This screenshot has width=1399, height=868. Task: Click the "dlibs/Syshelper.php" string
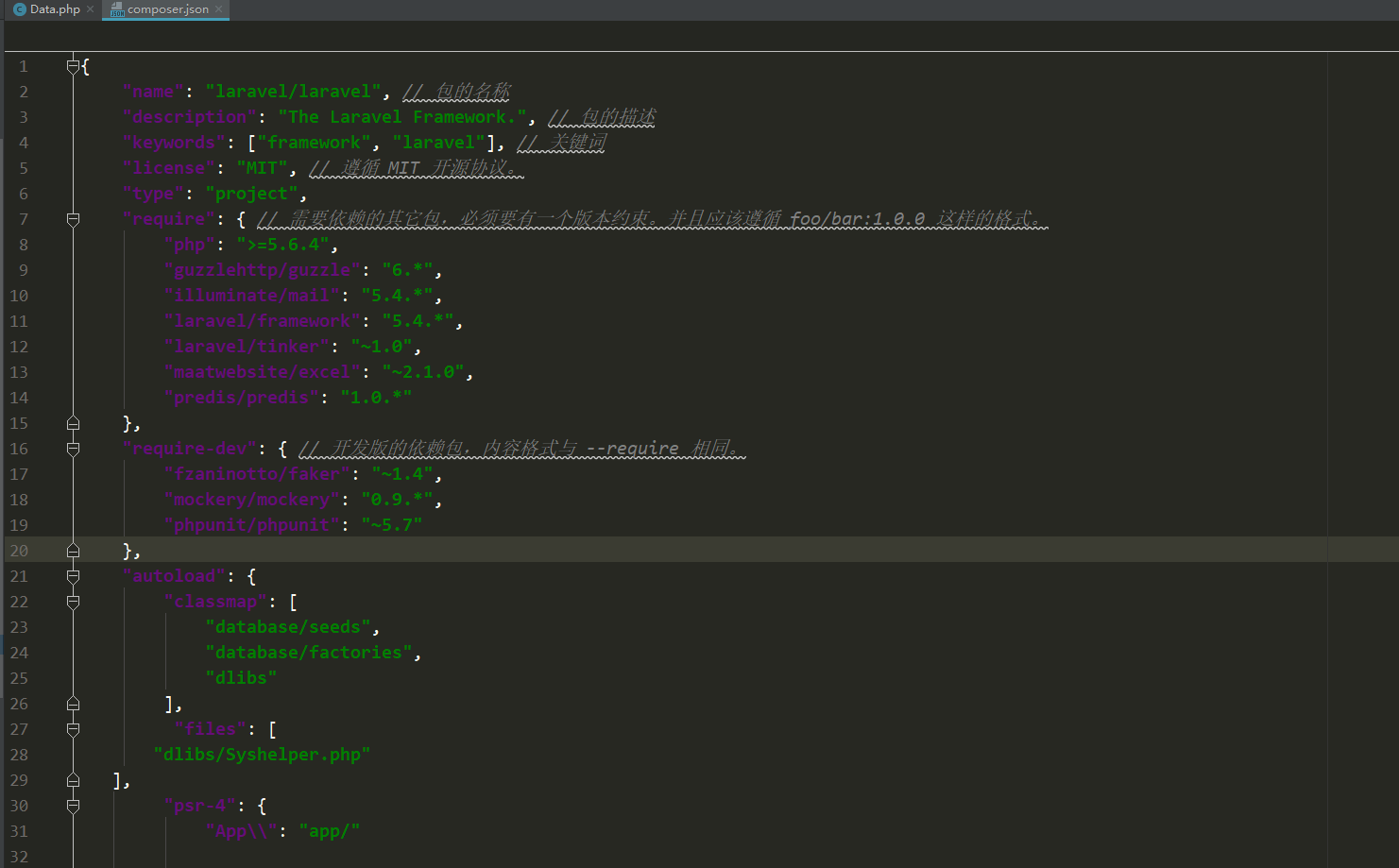(x=262, y=755)
